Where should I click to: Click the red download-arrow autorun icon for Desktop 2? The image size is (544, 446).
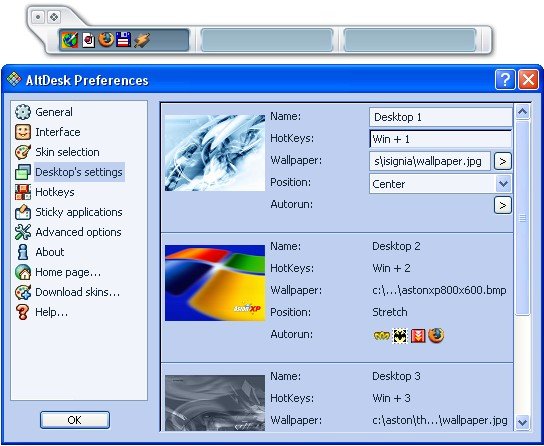click(x=418, y=336)
